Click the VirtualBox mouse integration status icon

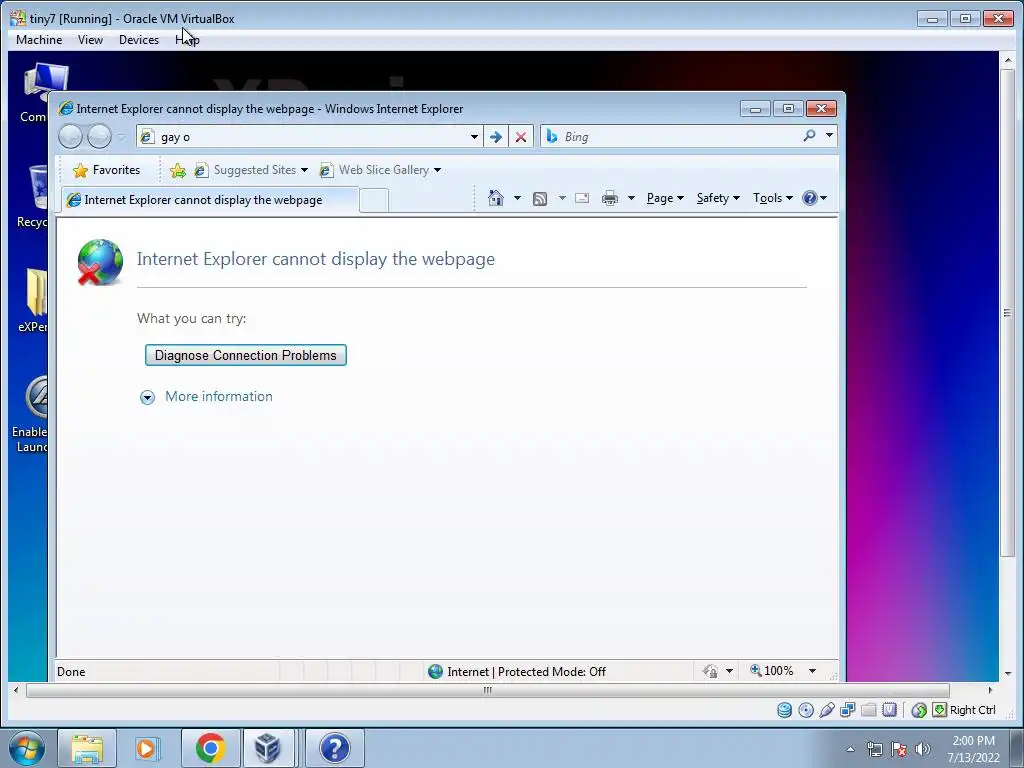pos(919,710)
